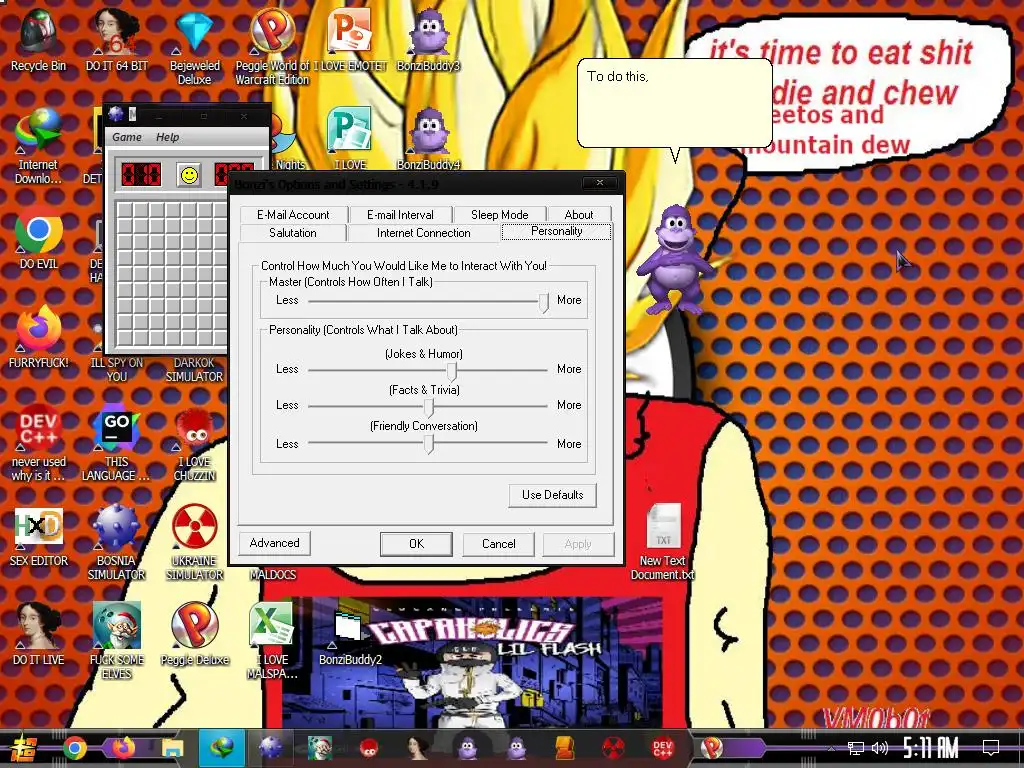Open the DO IT LIVE portrait icon
1024x768 pixels.
[x=39, y=633]
